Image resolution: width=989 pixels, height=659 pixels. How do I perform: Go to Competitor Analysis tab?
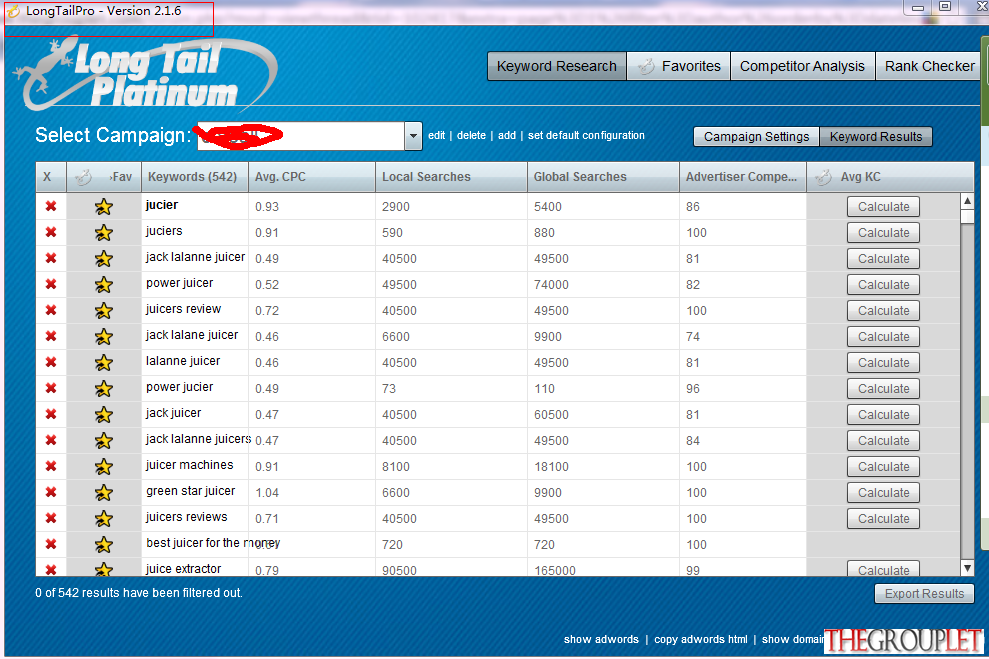[x=802, y=66]
